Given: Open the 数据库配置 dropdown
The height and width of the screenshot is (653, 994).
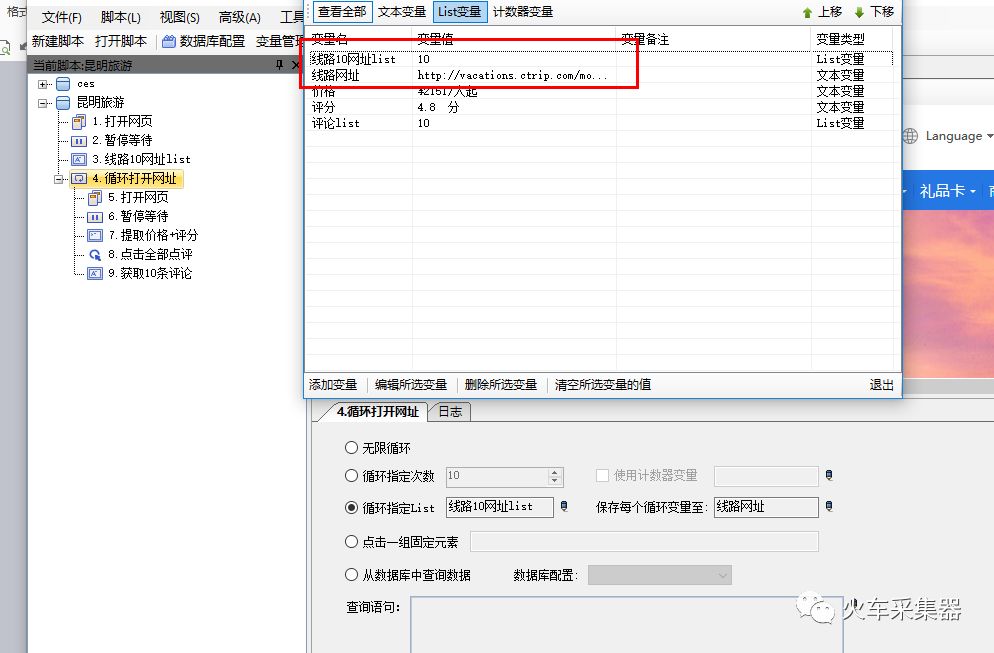Looking at the screenshot, I should pos(659,575).
